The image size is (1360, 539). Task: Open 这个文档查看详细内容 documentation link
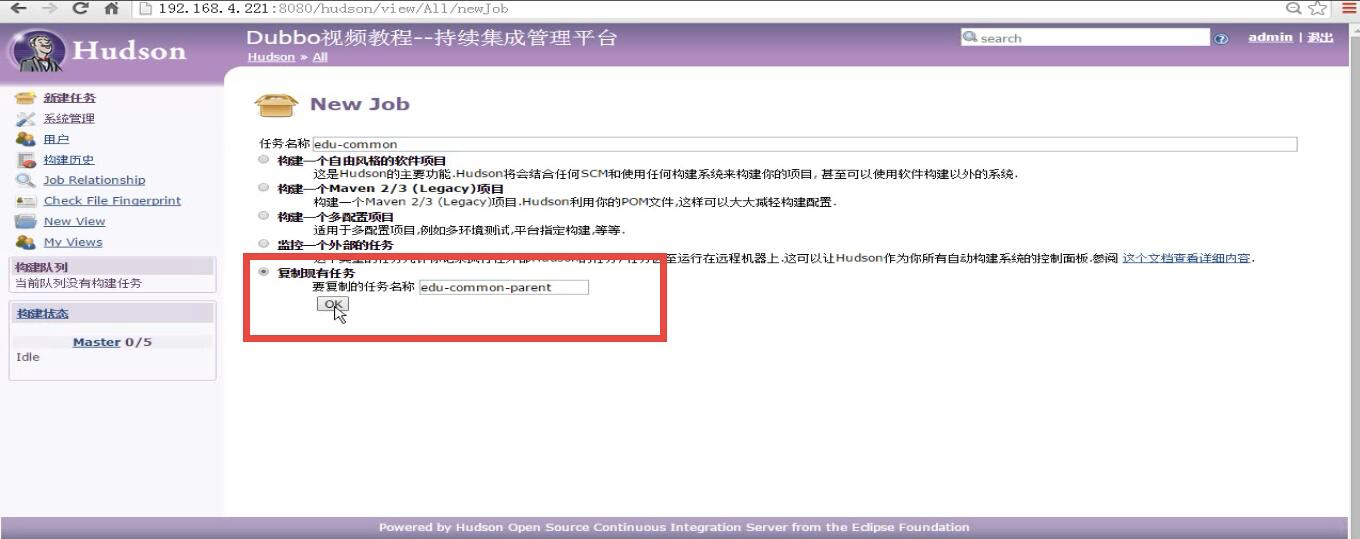pos(1186,258)
